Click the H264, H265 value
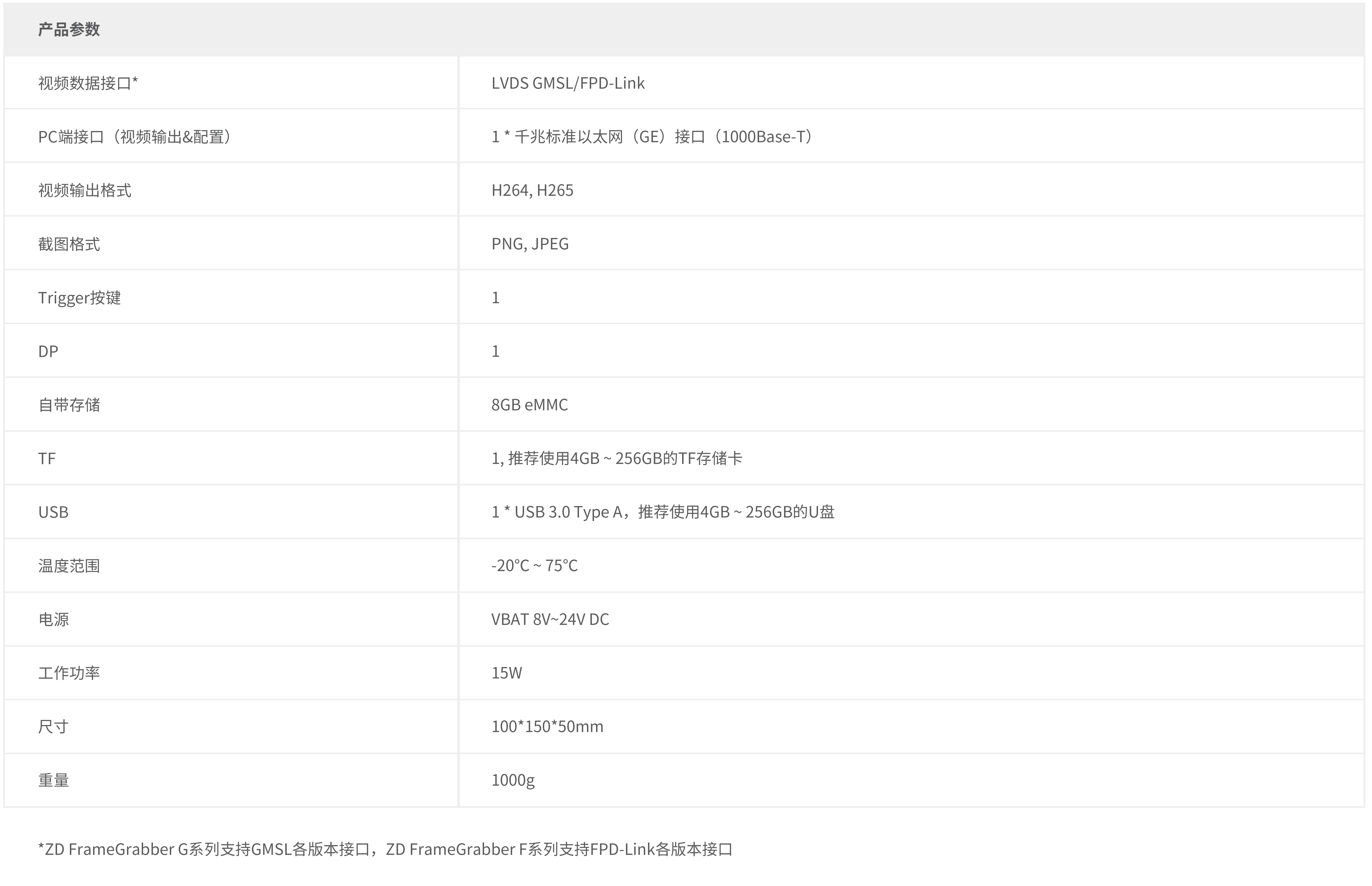This screenshot has width=1372, height=886. tap(532, 190)
